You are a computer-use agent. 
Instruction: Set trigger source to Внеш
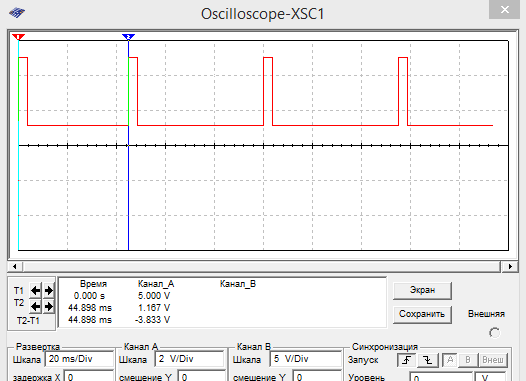(x=492, y=360)
